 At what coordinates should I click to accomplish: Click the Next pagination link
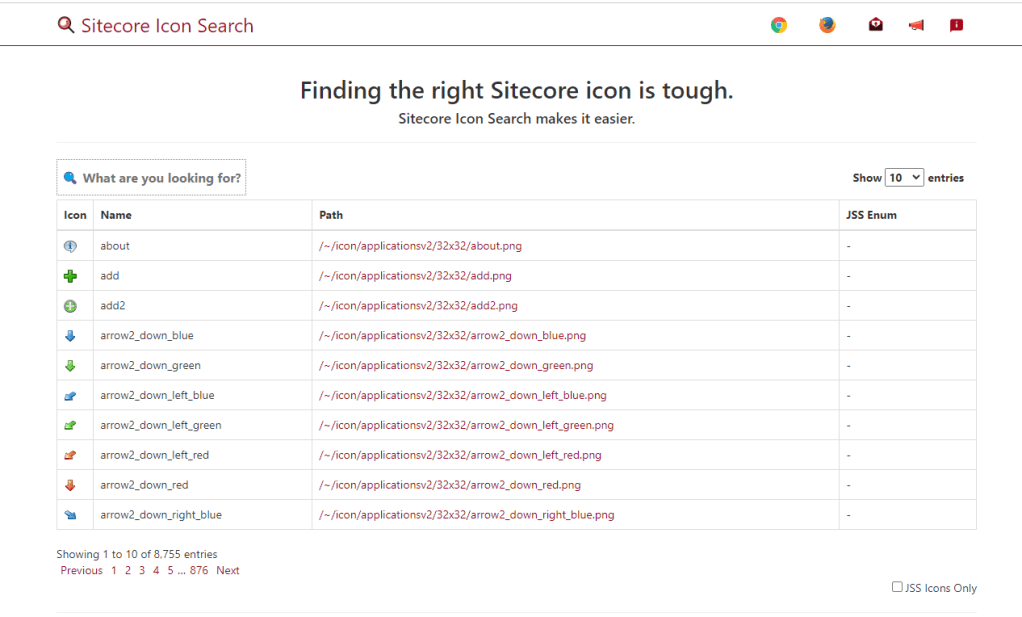(x=228, y=570)
